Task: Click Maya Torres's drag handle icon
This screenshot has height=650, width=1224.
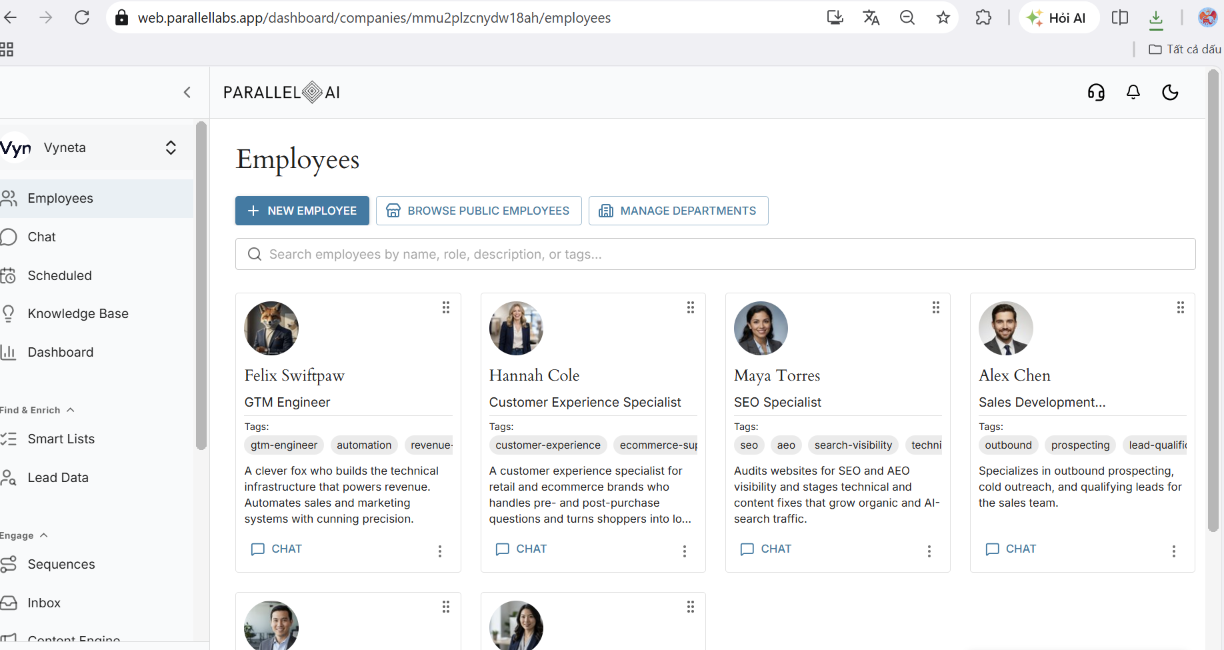Action: (x=936, y=307)
